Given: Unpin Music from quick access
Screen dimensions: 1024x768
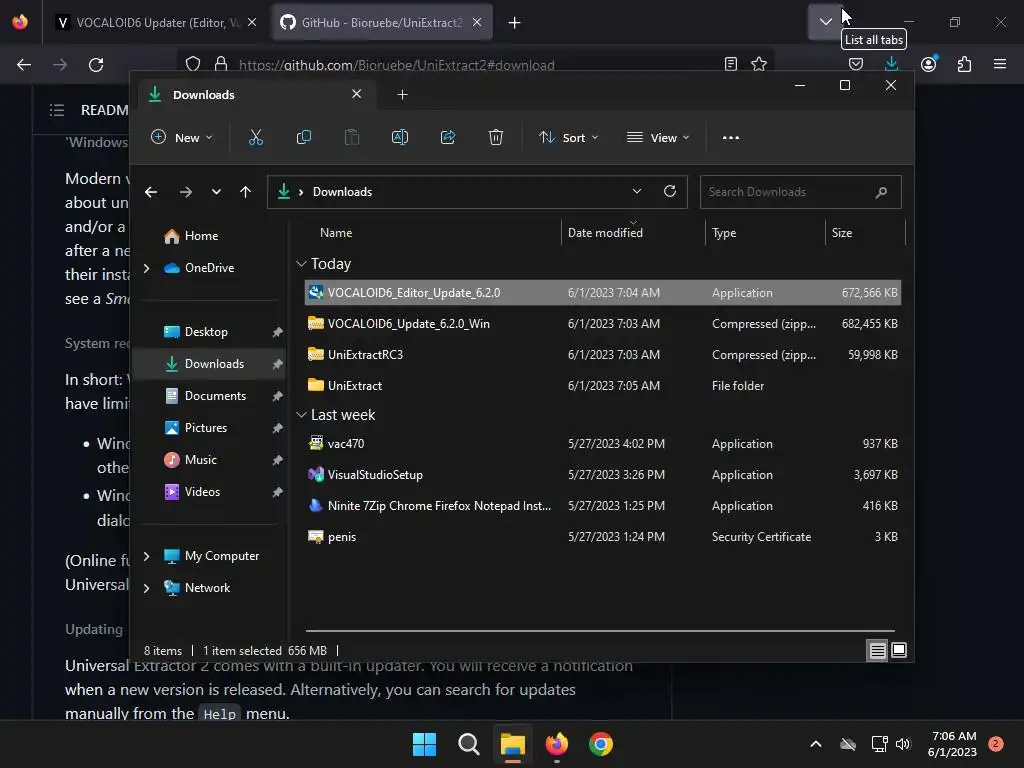Looking at the screenshot, I should click(277, 460).
